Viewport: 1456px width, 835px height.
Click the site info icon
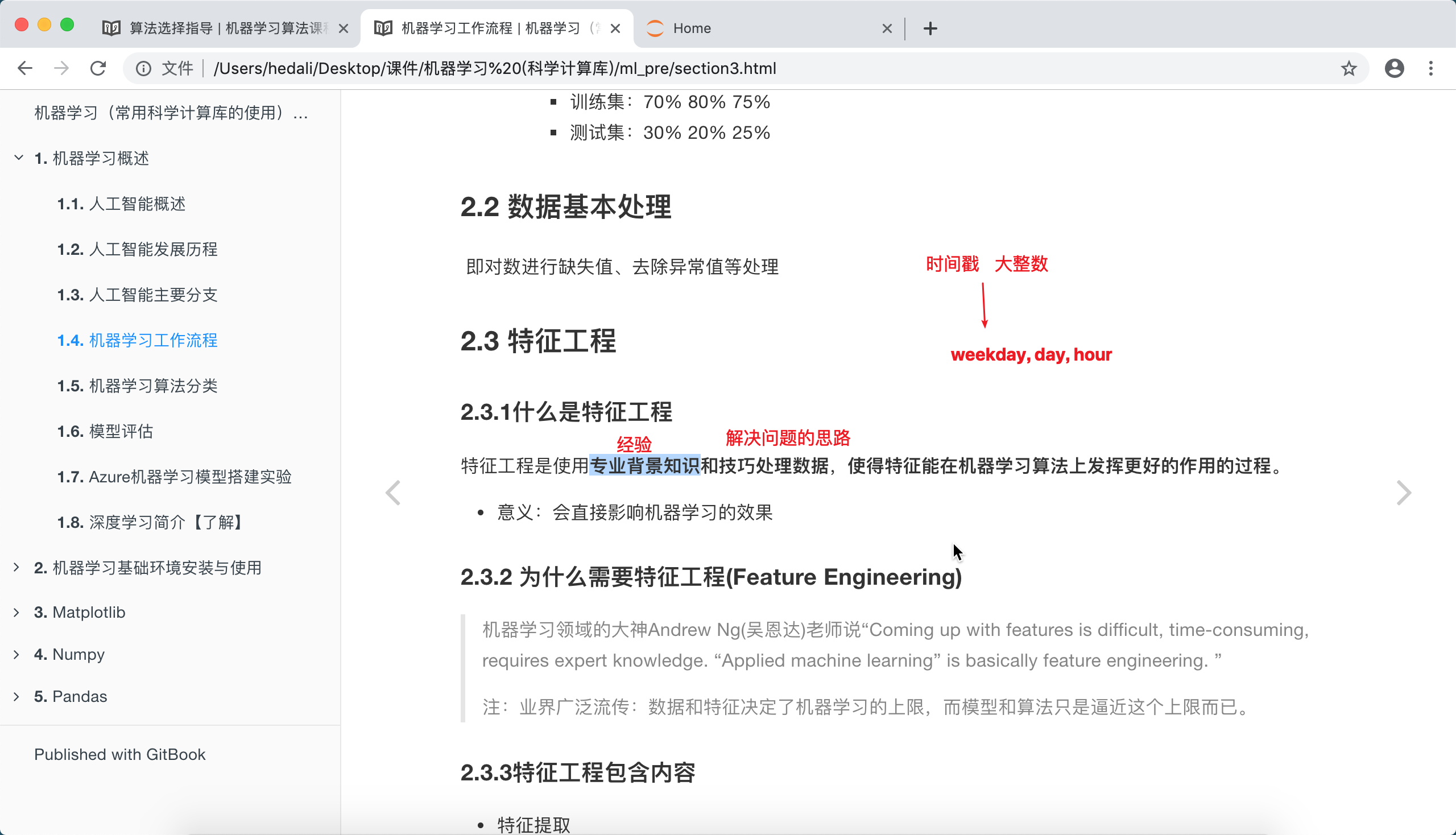(143, 68)
